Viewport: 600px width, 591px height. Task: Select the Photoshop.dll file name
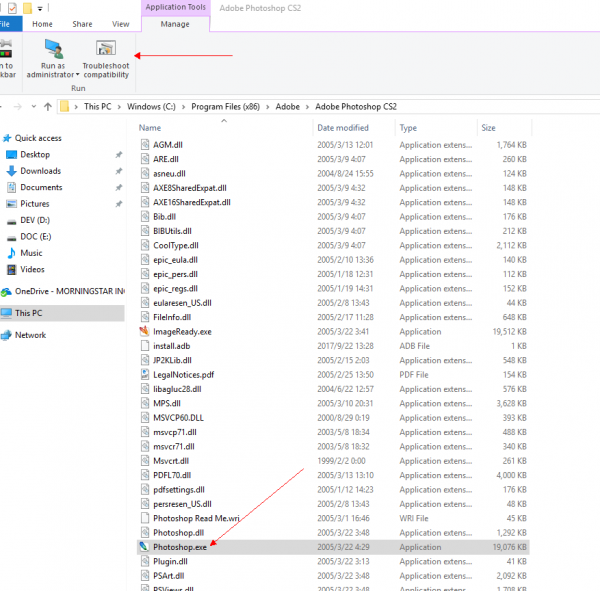coord(179,533)
